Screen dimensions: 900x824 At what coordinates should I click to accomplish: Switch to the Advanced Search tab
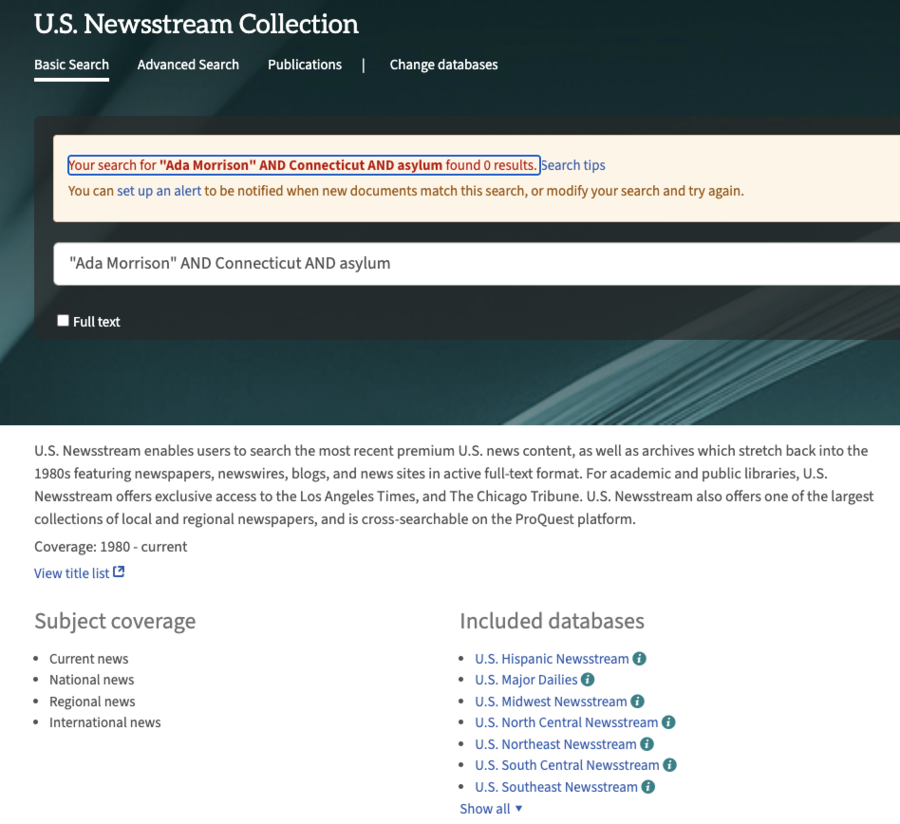(188, 64)
